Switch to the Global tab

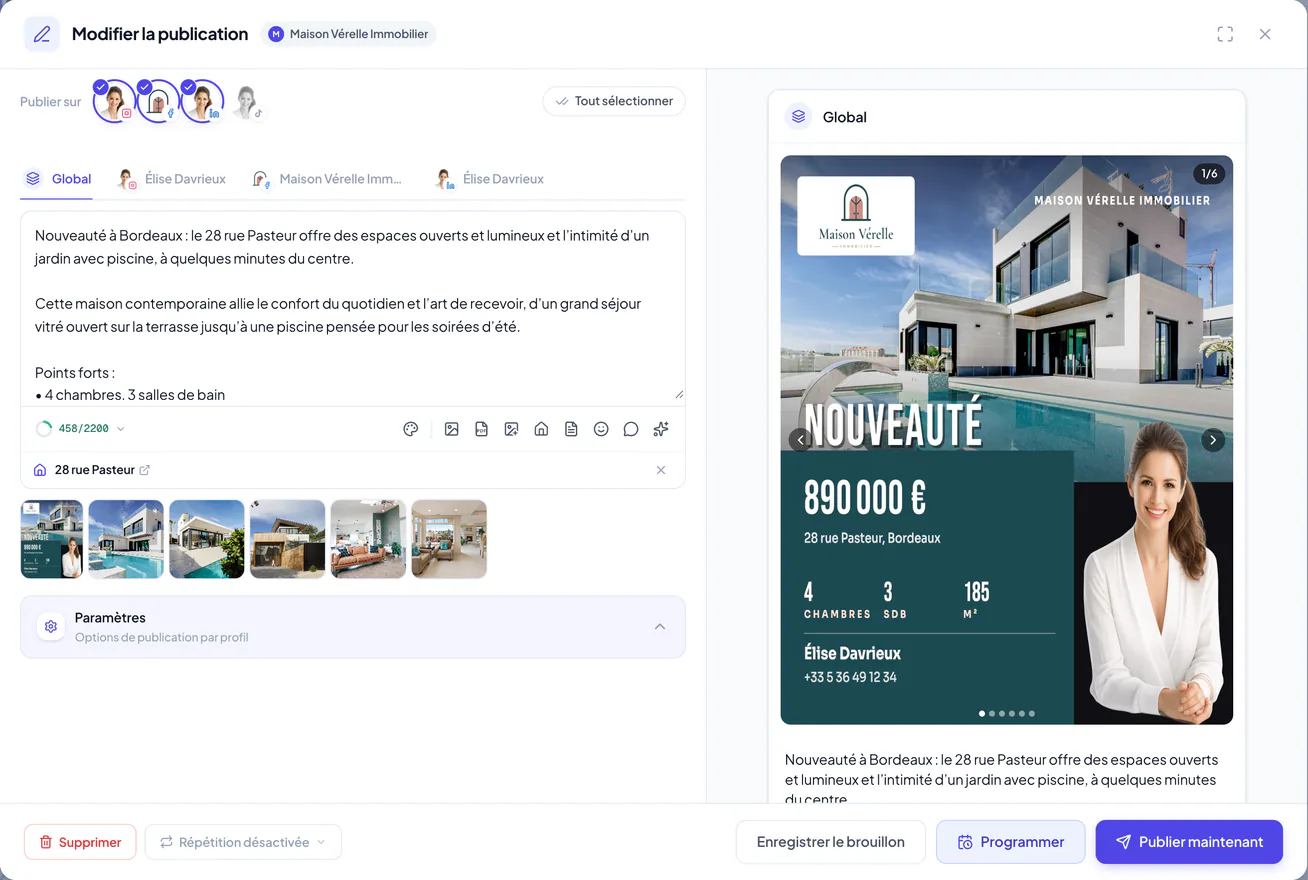click(x=57, y=179)
